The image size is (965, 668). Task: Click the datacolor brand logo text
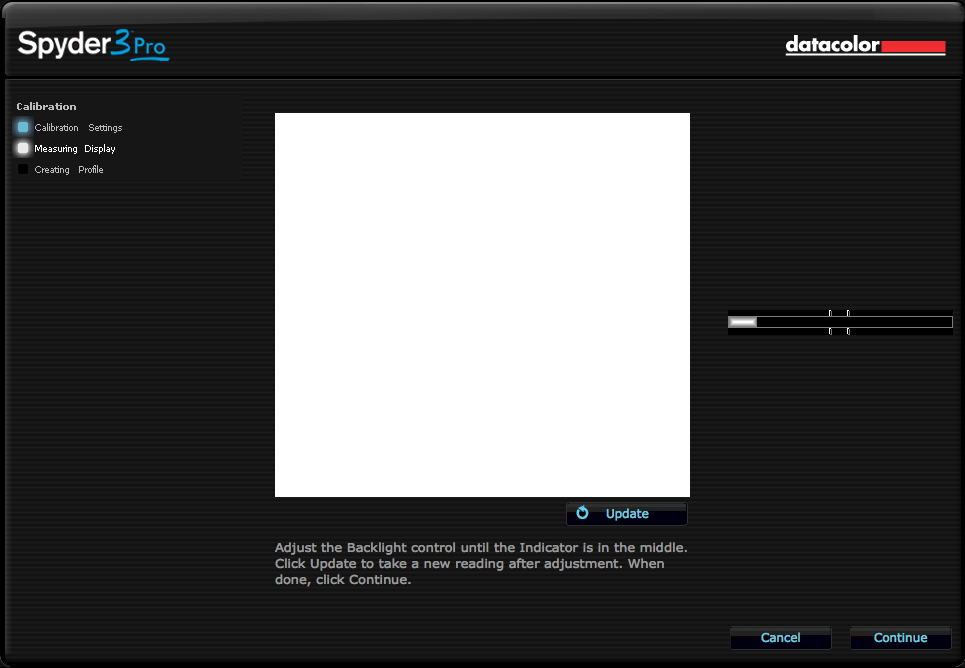tap(832, 45)
